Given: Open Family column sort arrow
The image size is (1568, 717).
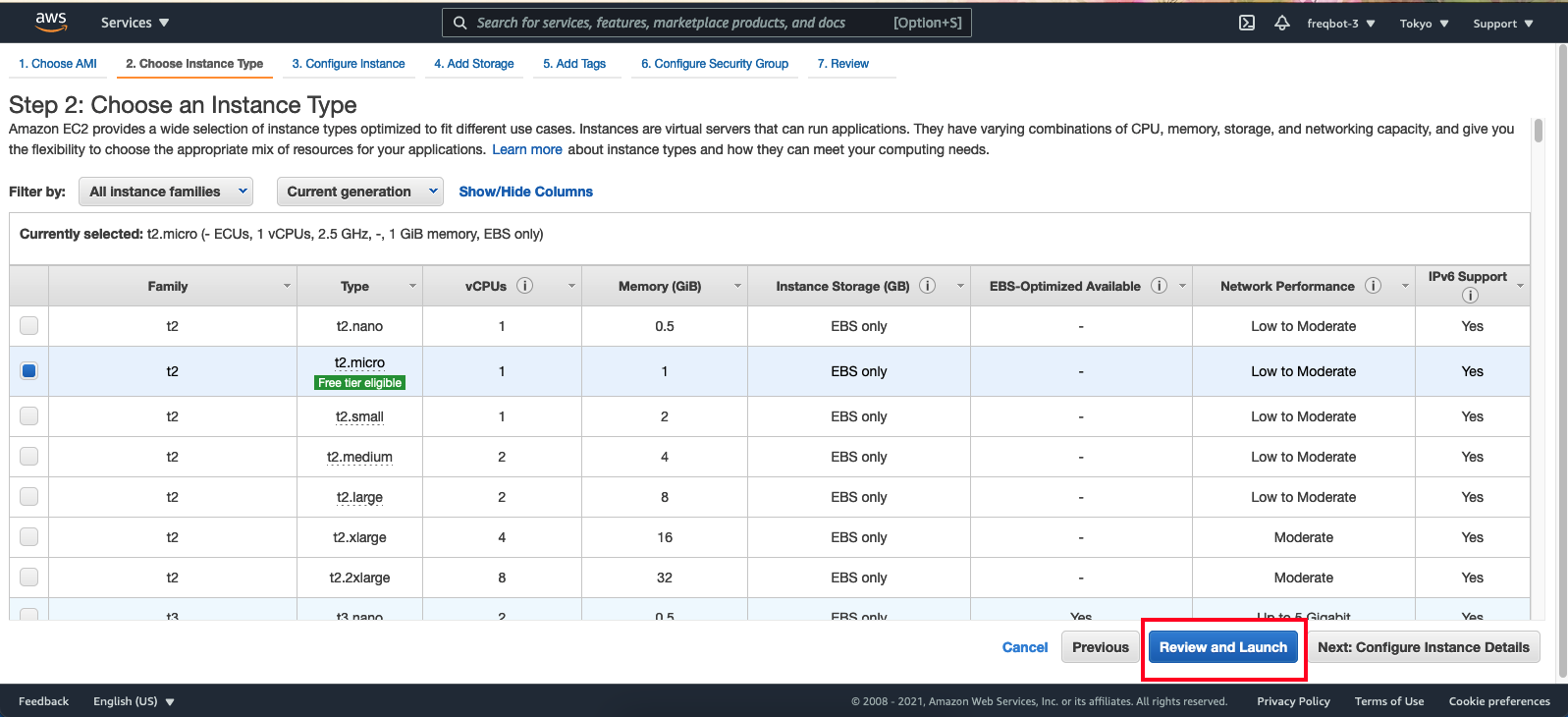Looking at the screenshot, I should point(287,286).
